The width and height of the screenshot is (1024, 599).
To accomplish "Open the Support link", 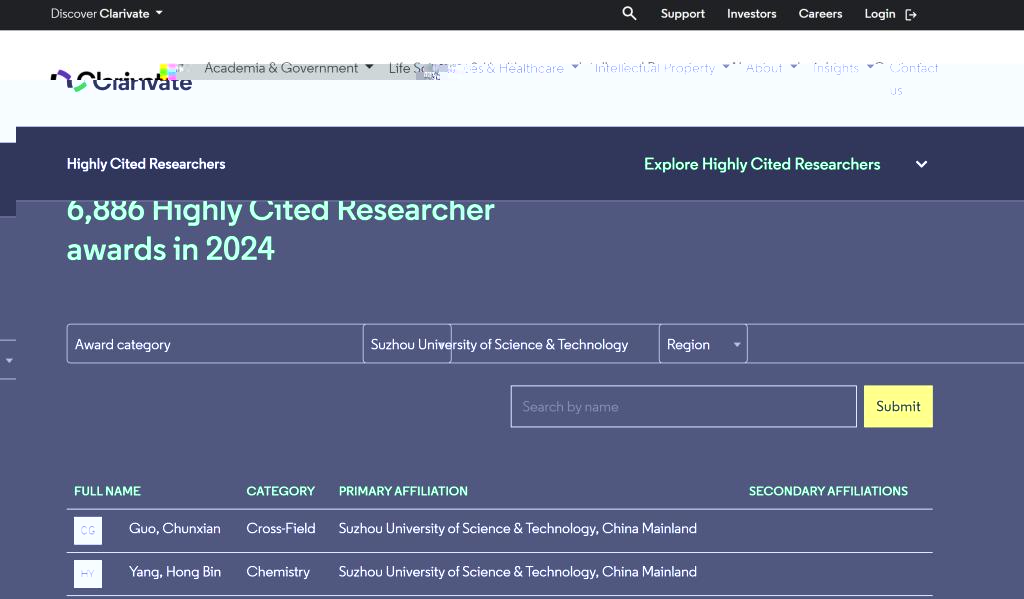I will click(x=682, y=14).
